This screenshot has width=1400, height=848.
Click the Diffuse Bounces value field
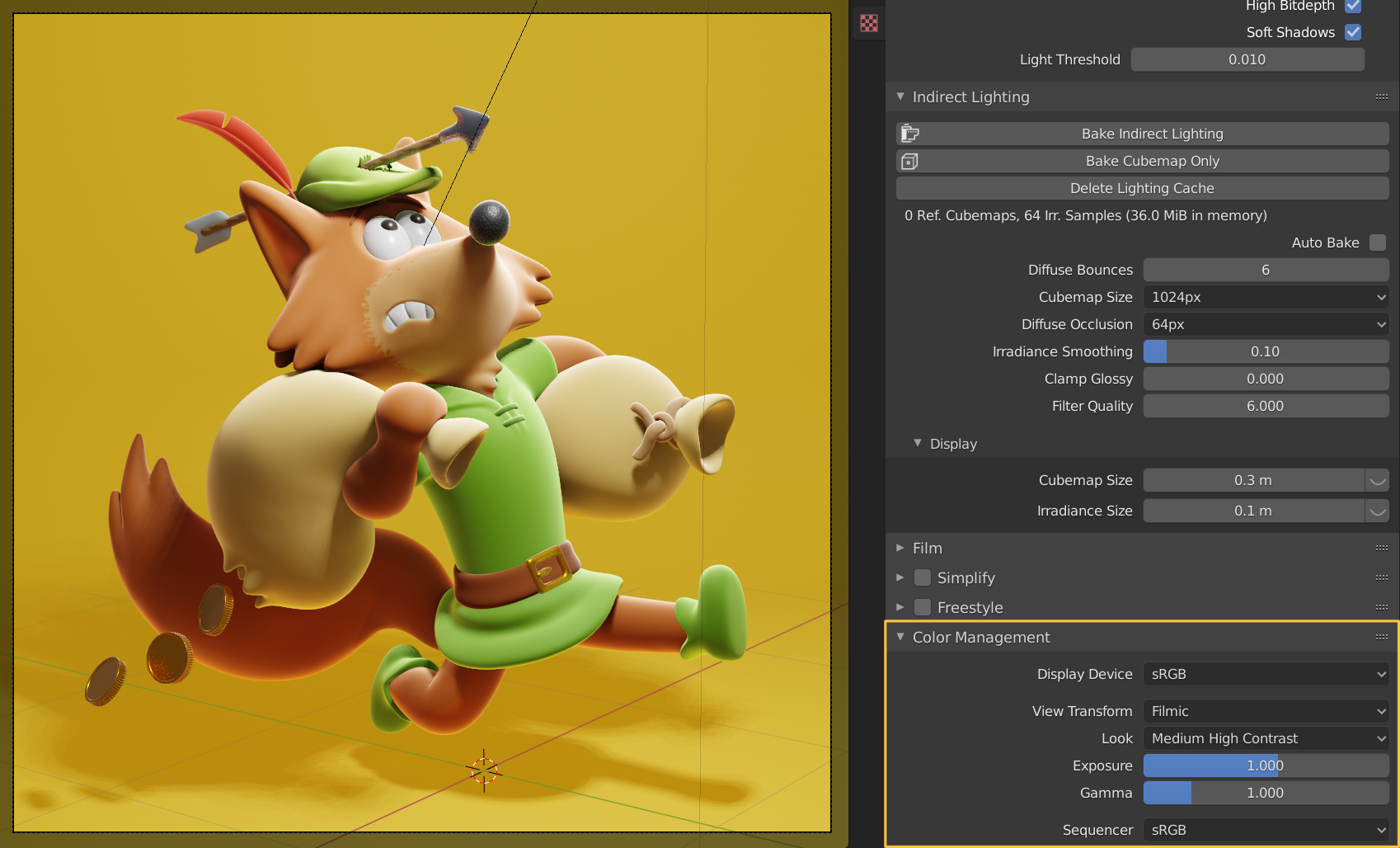[1266, 270]
